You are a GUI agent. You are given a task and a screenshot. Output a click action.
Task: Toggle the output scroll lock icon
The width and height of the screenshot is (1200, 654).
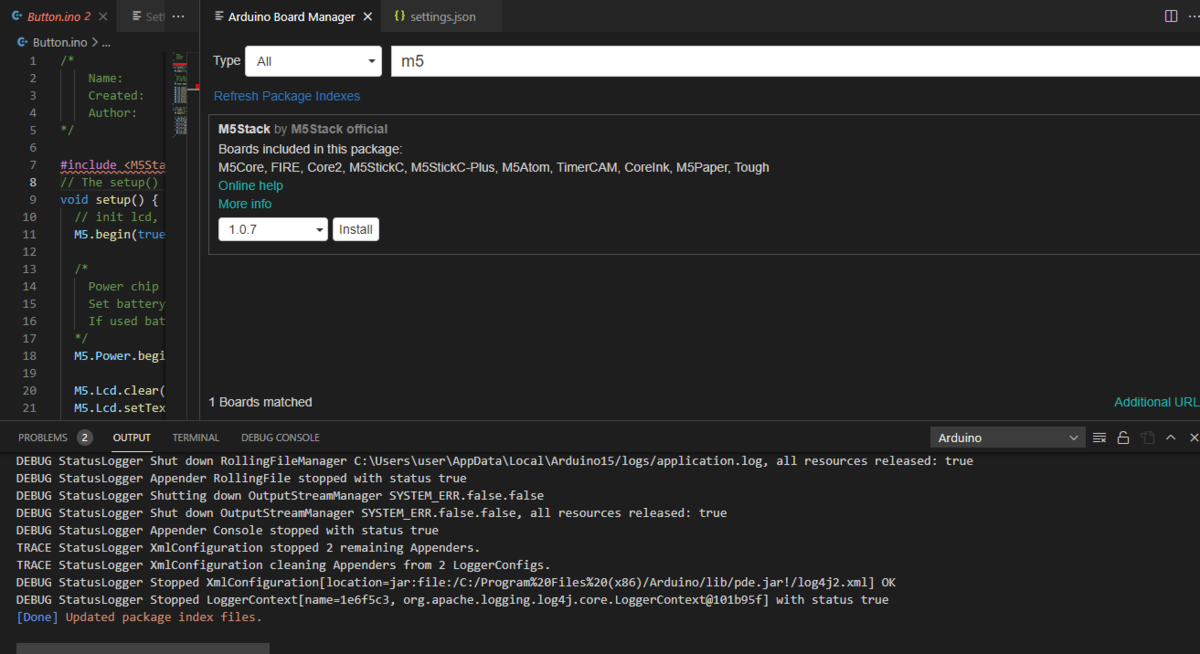1123,438
